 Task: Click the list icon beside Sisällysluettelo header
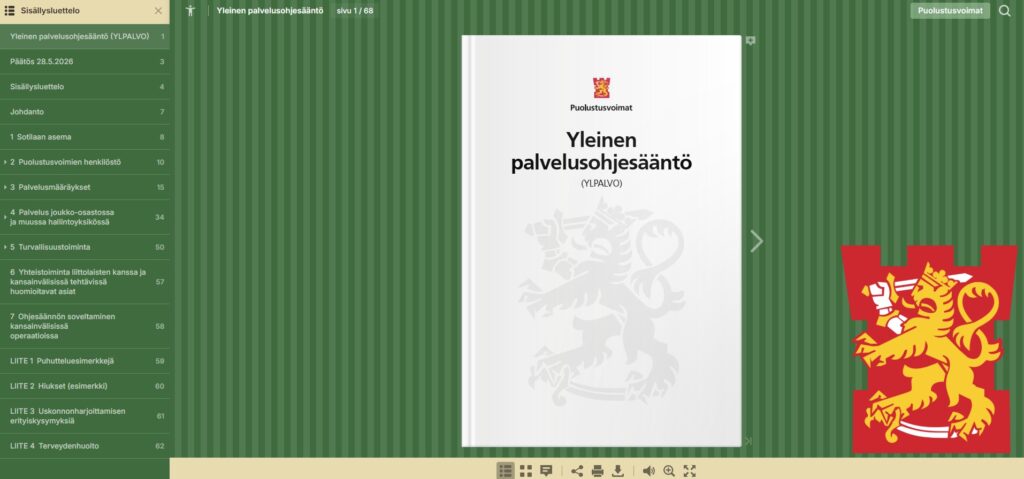[10, 10]
